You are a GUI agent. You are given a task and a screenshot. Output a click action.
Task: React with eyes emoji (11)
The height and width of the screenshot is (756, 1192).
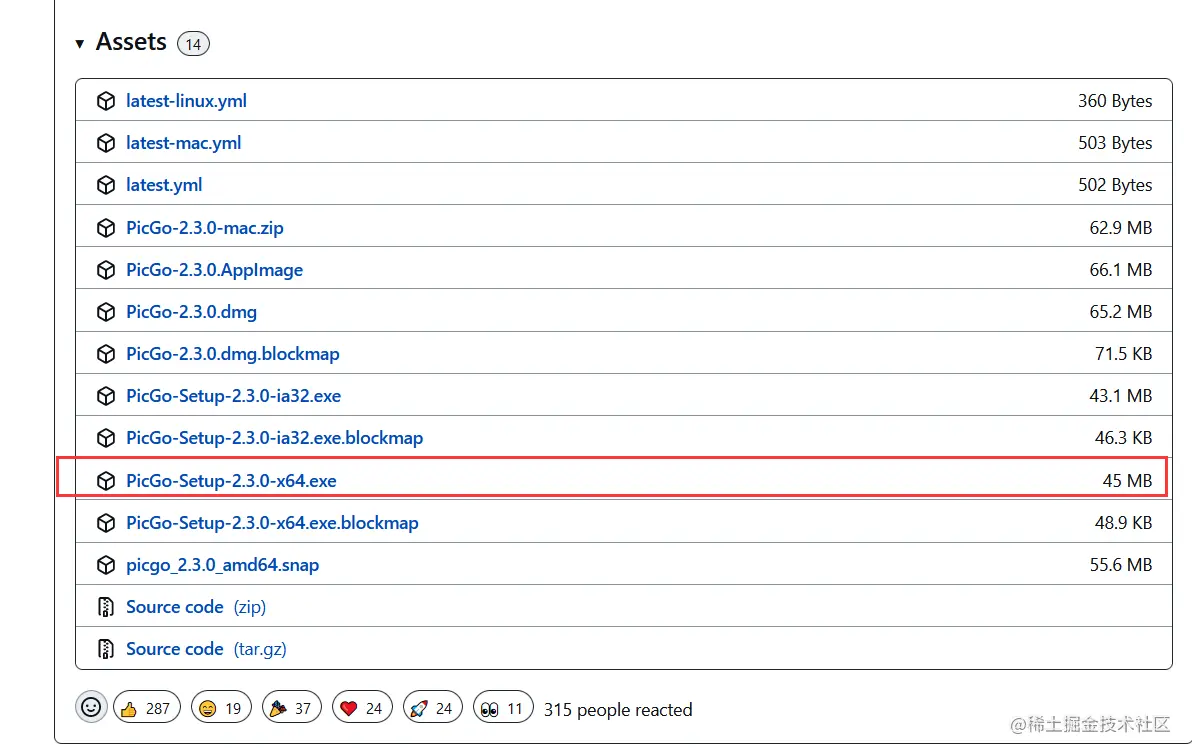503,708
